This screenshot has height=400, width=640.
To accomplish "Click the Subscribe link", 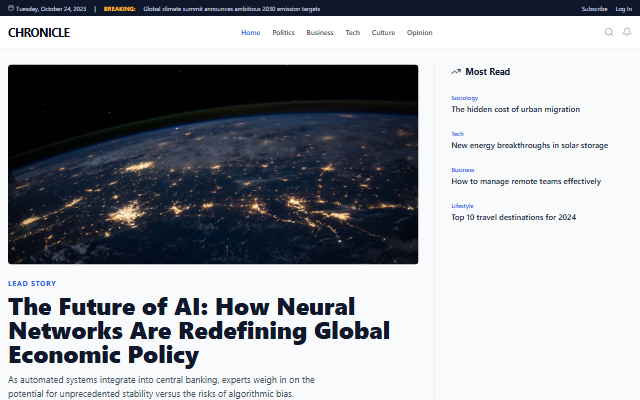I will tap(594, 9).
